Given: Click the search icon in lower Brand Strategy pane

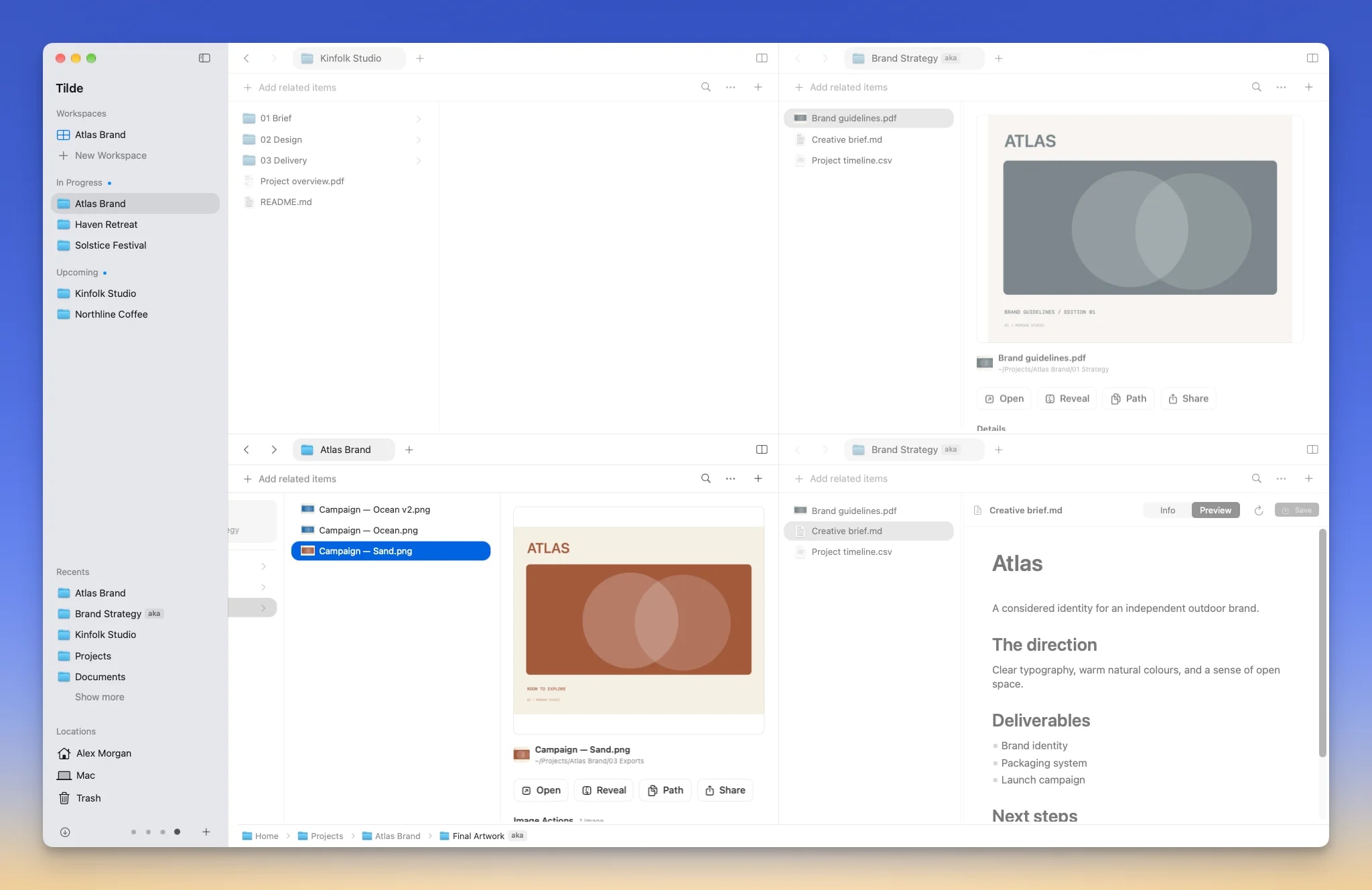Looking at the screenshot, I should coord(1256,479).
